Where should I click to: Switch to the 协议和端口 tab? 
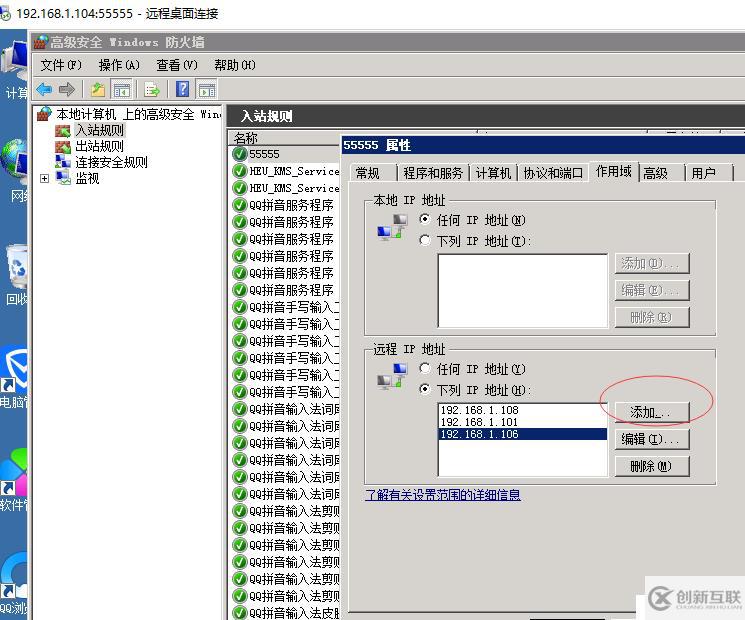[553, 173]
